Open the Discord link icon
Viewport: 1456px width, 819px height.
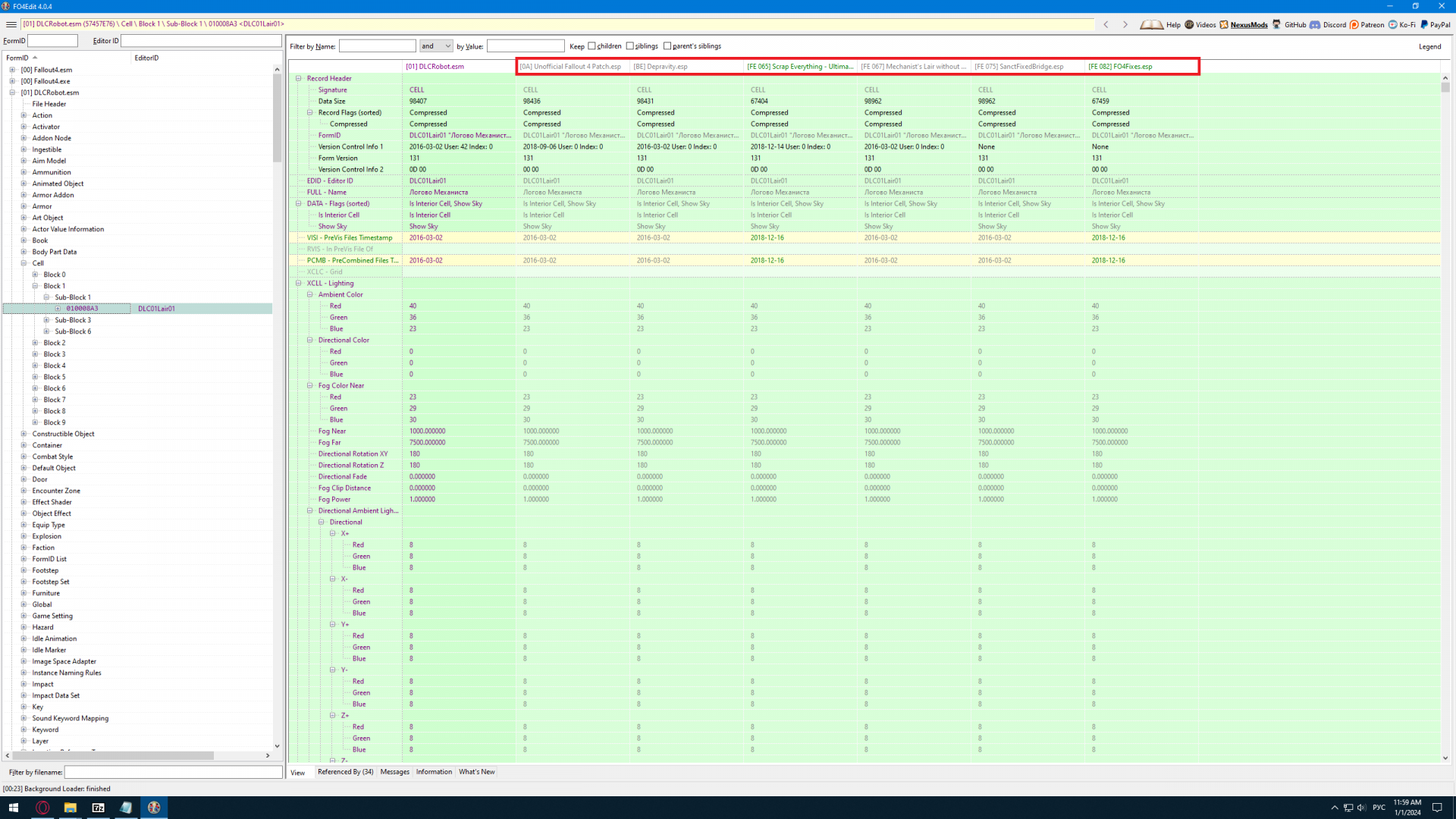point(1315,24)
